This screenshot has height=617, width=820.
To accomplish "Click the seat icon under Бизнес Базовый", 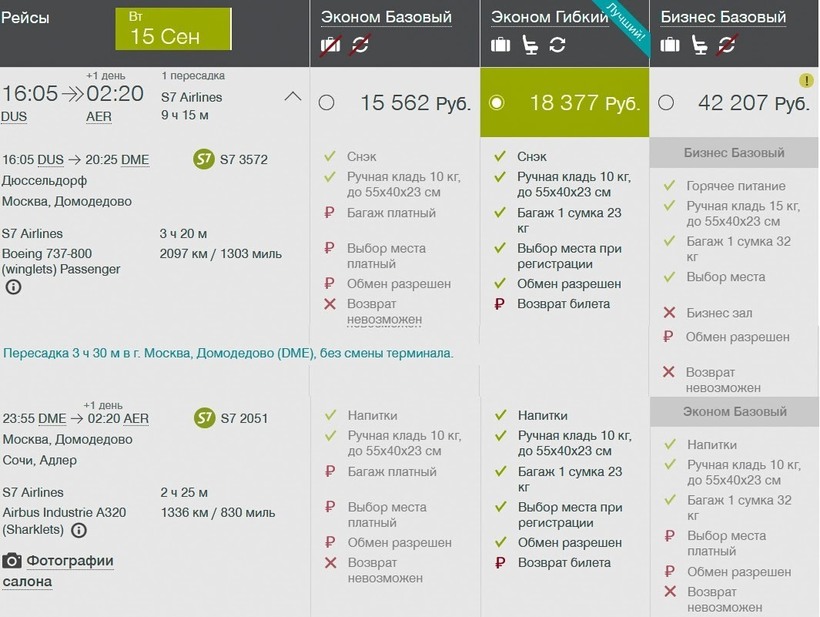I will click(699, 45).
